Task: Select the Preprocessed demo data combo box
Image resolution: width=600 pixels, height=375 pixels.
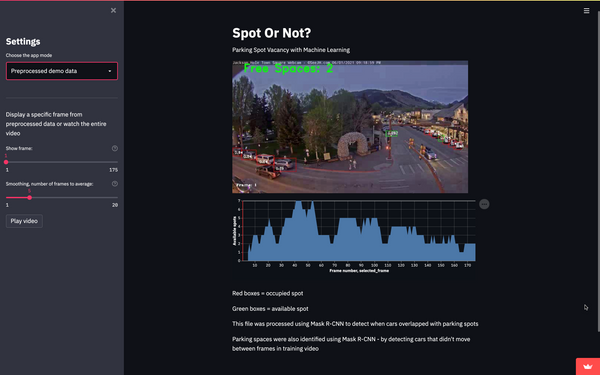Action: (62, 71)
